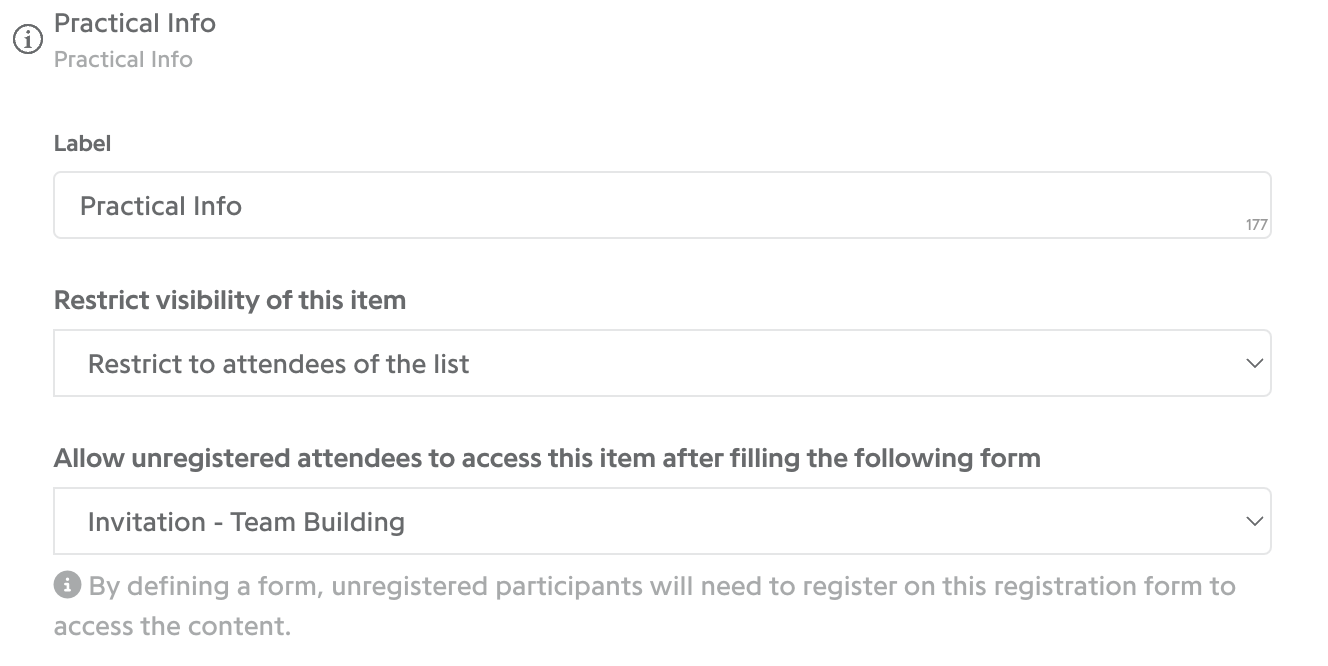Open the Restrict to attendees of the list dropdown
Screen dimensions: 1328x666
click(662, 363)
